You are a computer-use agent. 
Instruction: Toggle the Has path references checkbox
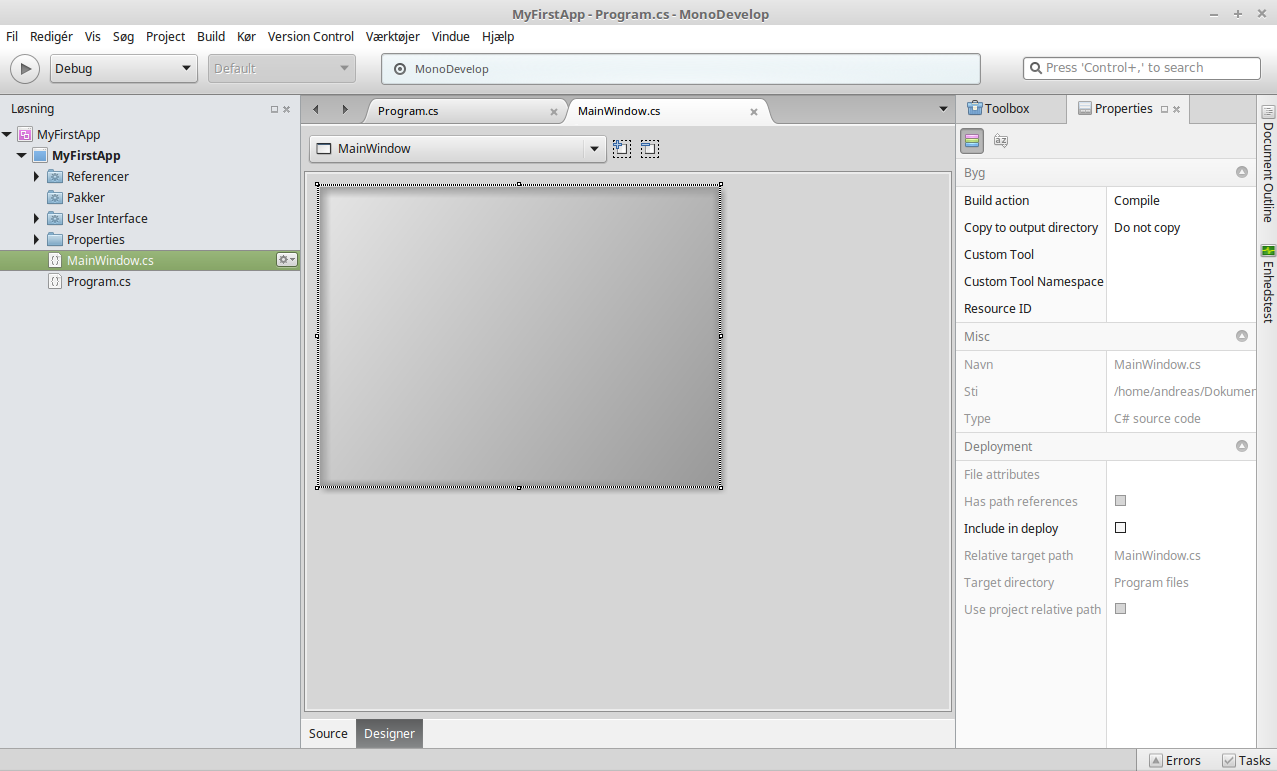1120,500
